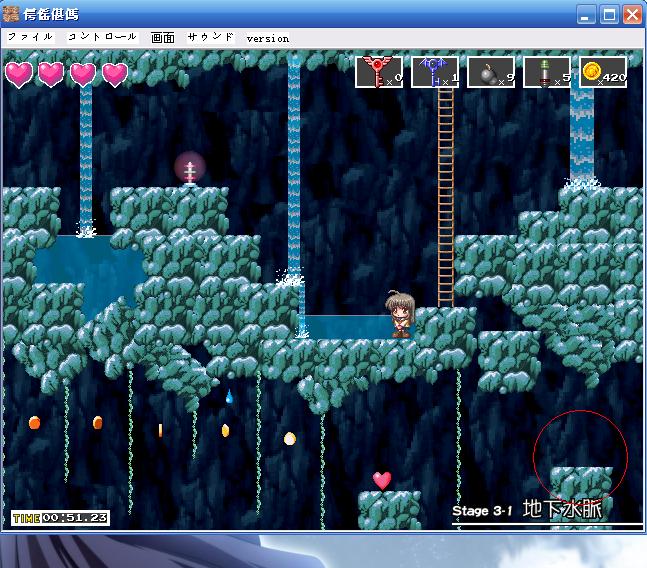Viewport: 647px width, 568px height.
Task: Click the TIME 00:51.23 timer display
Action: pos(60,518)
